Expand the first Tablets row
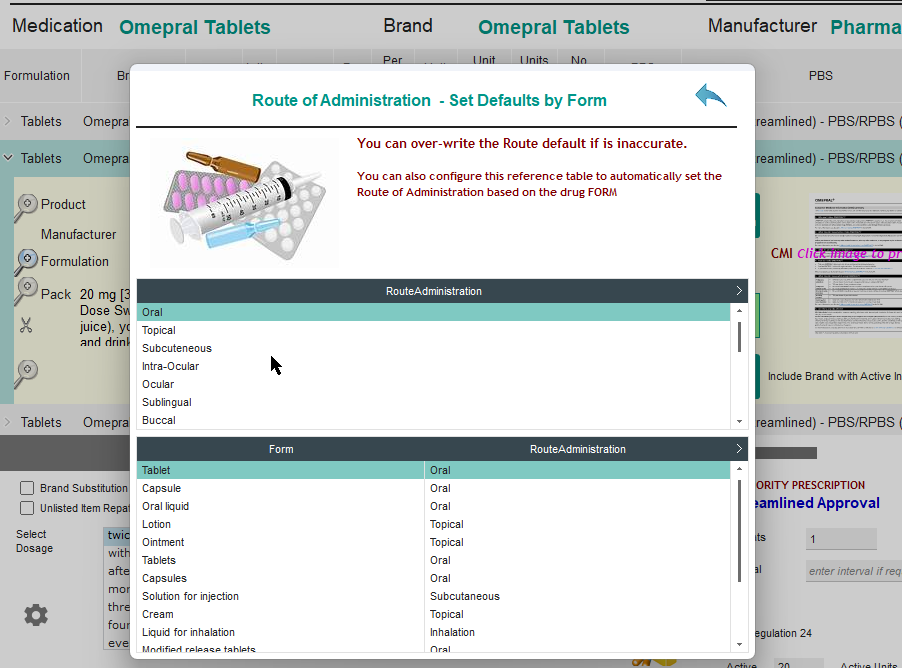 tap(7, 121)
